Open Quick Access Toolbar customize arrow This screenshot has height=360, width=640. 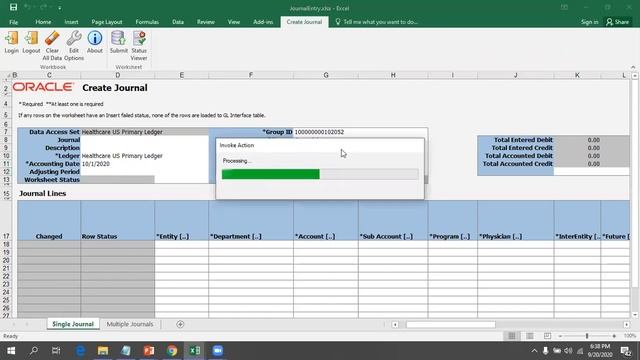click(60, 8)
